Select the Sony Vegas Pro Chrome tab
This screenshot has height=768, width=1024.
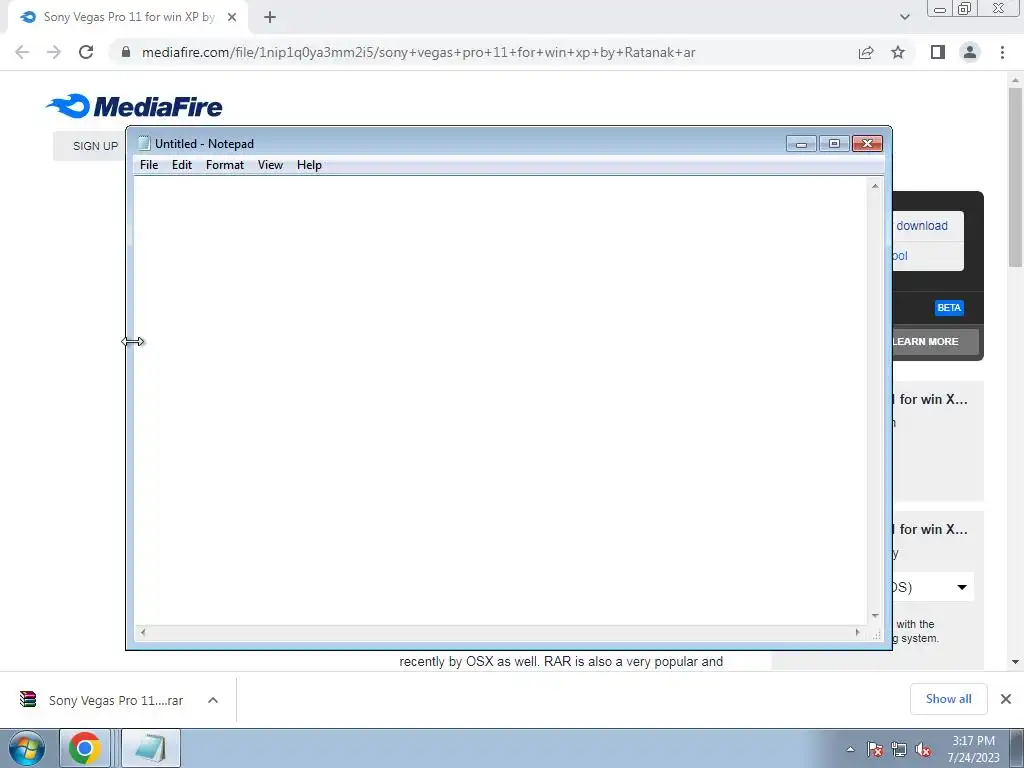pyautogui.click(x=128, y=17)
